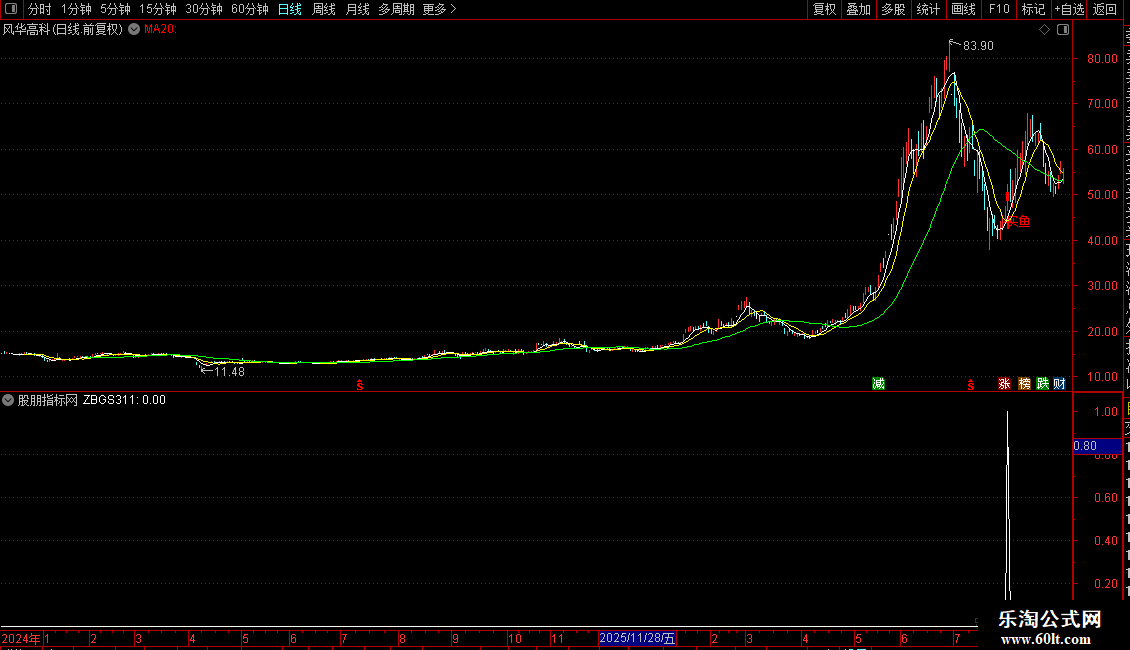Switch to the 60分钟 period tab

coord(249,9)
